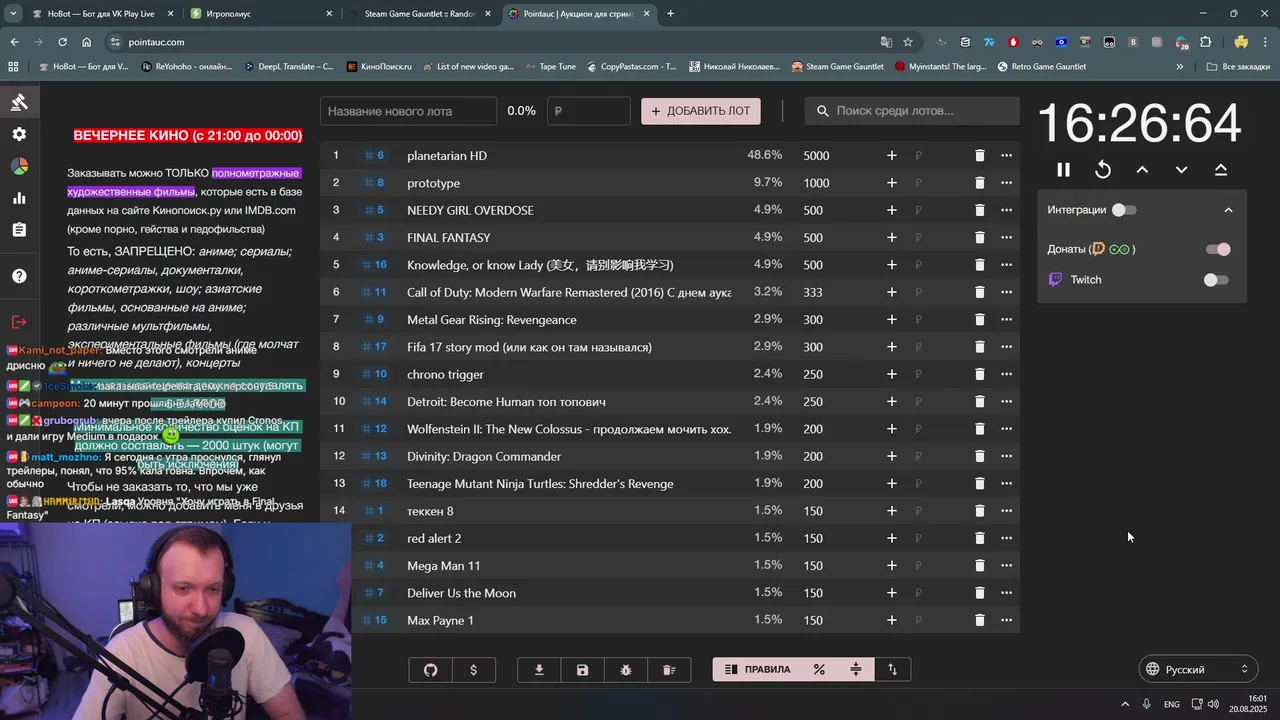Delete the planetarian HD lot
The image size is (1280, 720).
point(980,156)
